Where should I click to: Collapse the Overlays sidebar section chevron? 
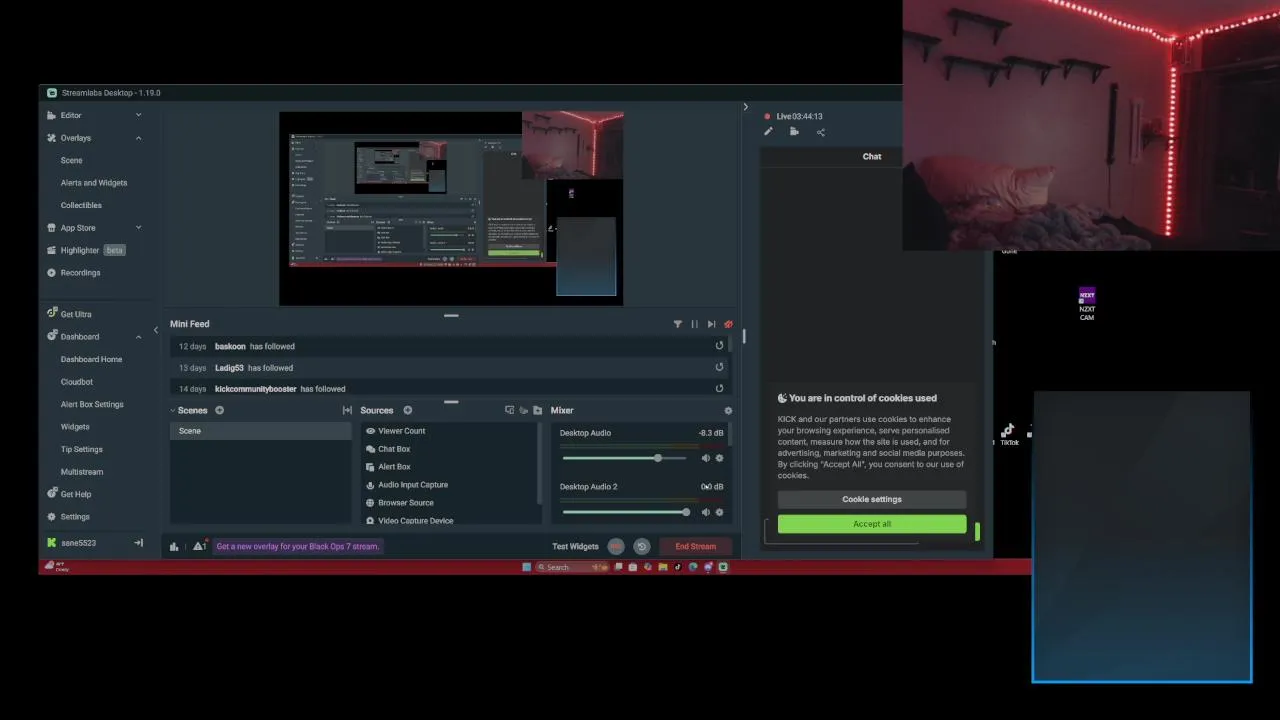click(x=139, y=138)
